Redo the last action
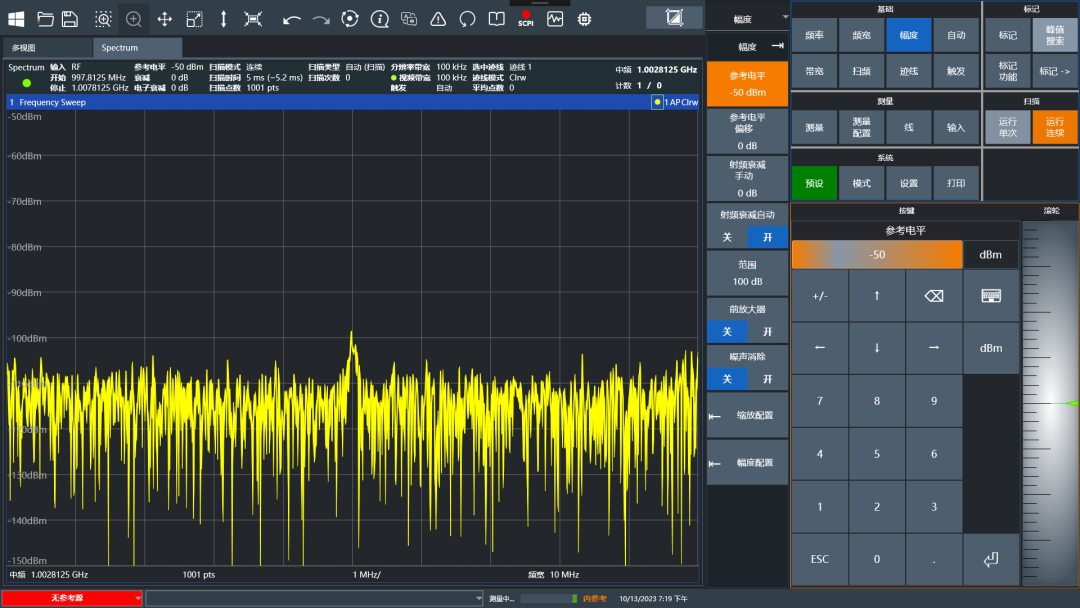 pos(321,20)
